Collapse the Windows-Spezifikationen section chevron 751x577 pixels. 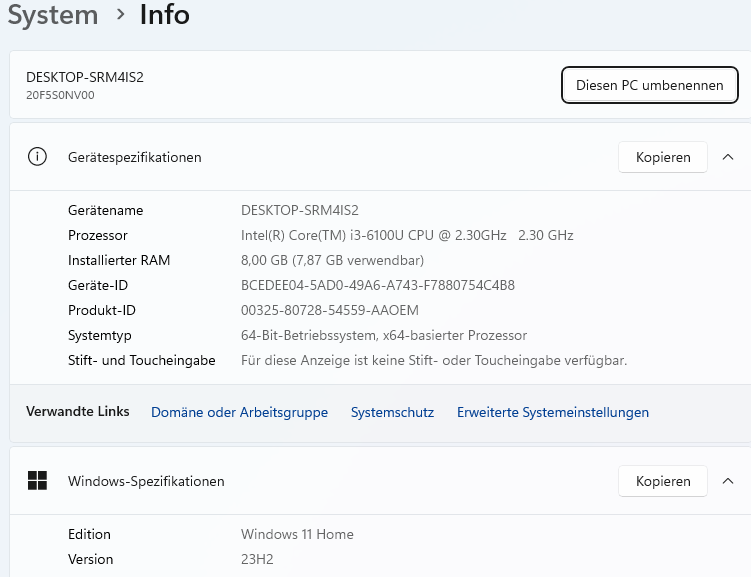tap(728, 481)
